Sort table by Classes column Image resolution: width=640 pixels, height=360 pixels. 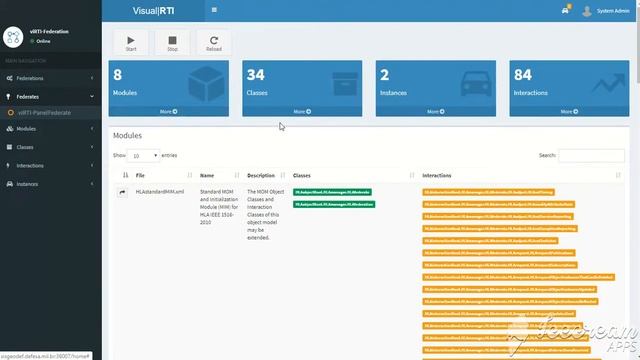tap(353, 176)
